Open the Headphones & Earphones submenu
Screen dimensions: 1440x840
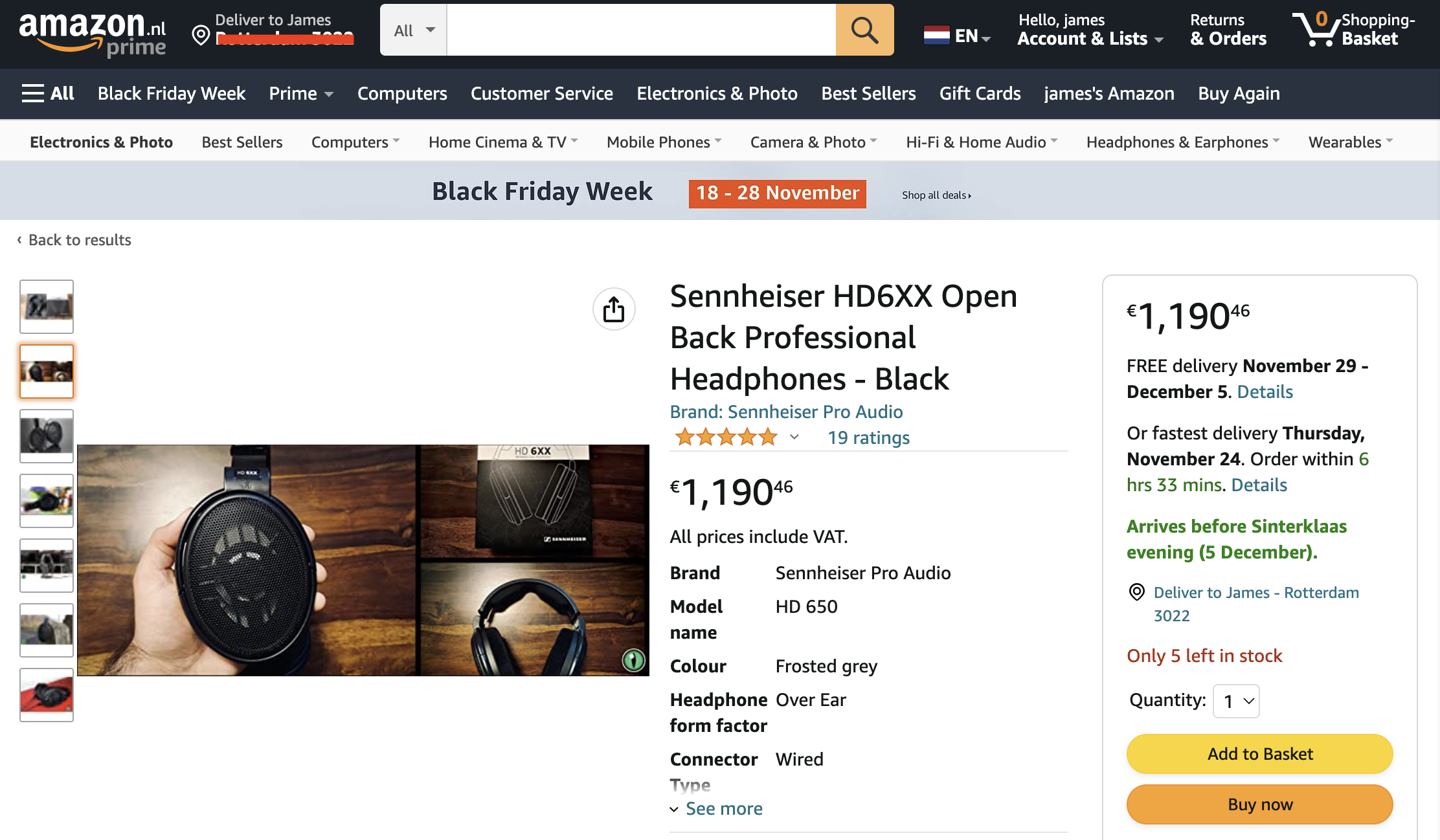1182,142
